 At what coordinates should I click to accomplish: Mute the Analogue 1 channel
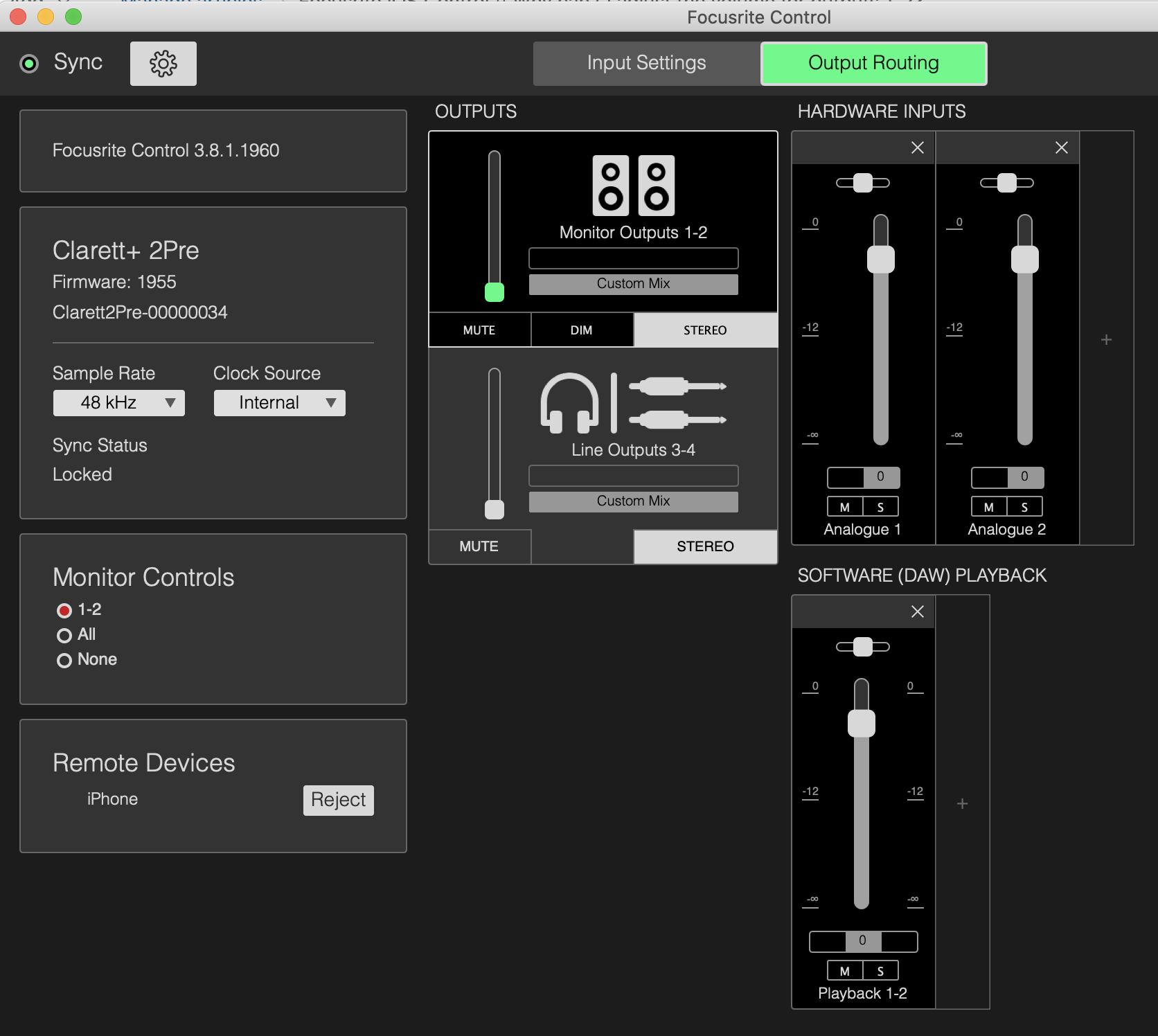click(845, 506)
